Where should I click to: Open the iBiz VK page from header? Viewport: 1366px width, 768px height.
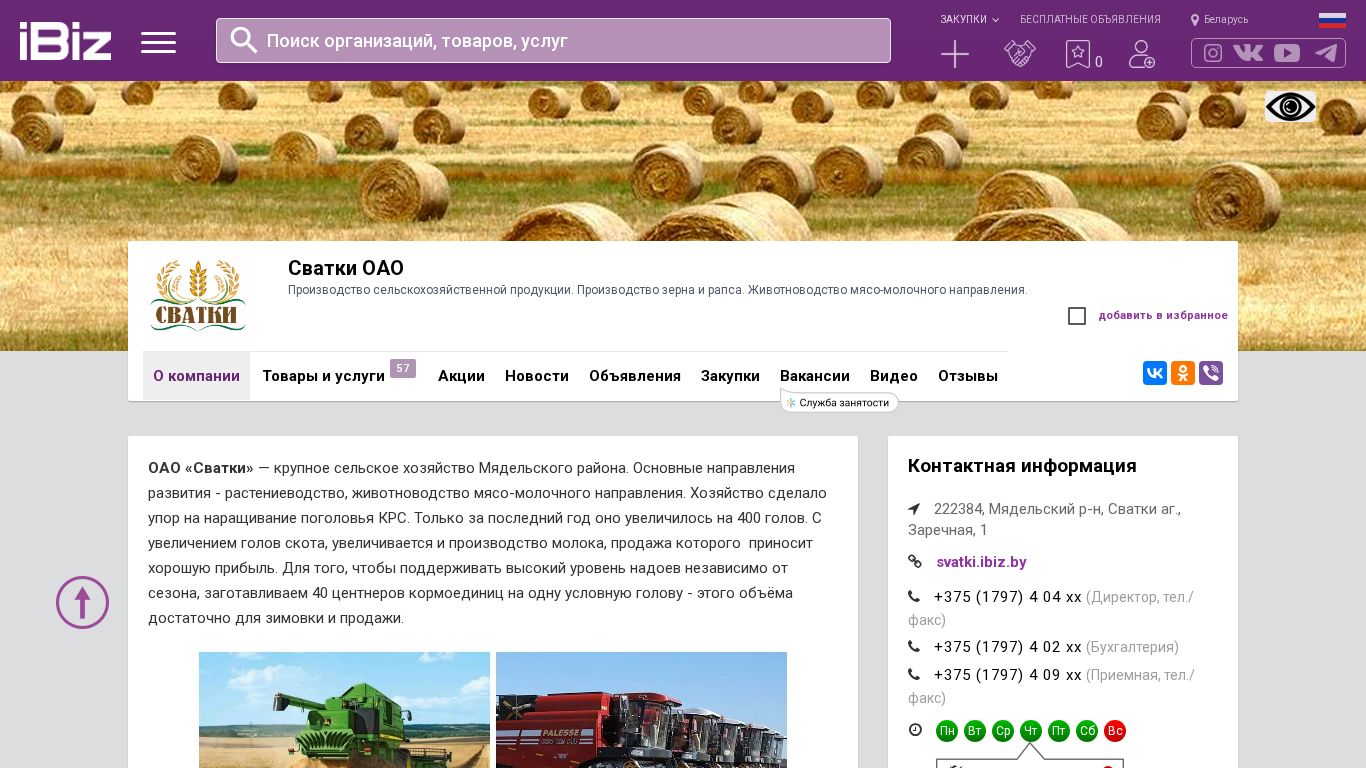(1248, 53)
